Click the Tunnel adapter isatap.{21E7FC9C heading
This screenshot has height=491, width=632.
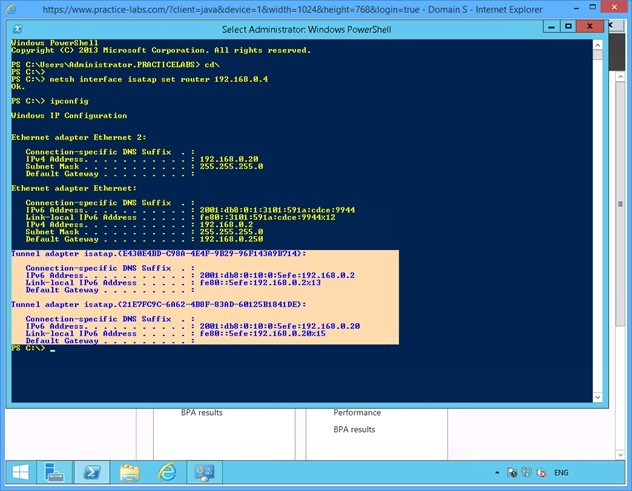(x=158, y=304)
